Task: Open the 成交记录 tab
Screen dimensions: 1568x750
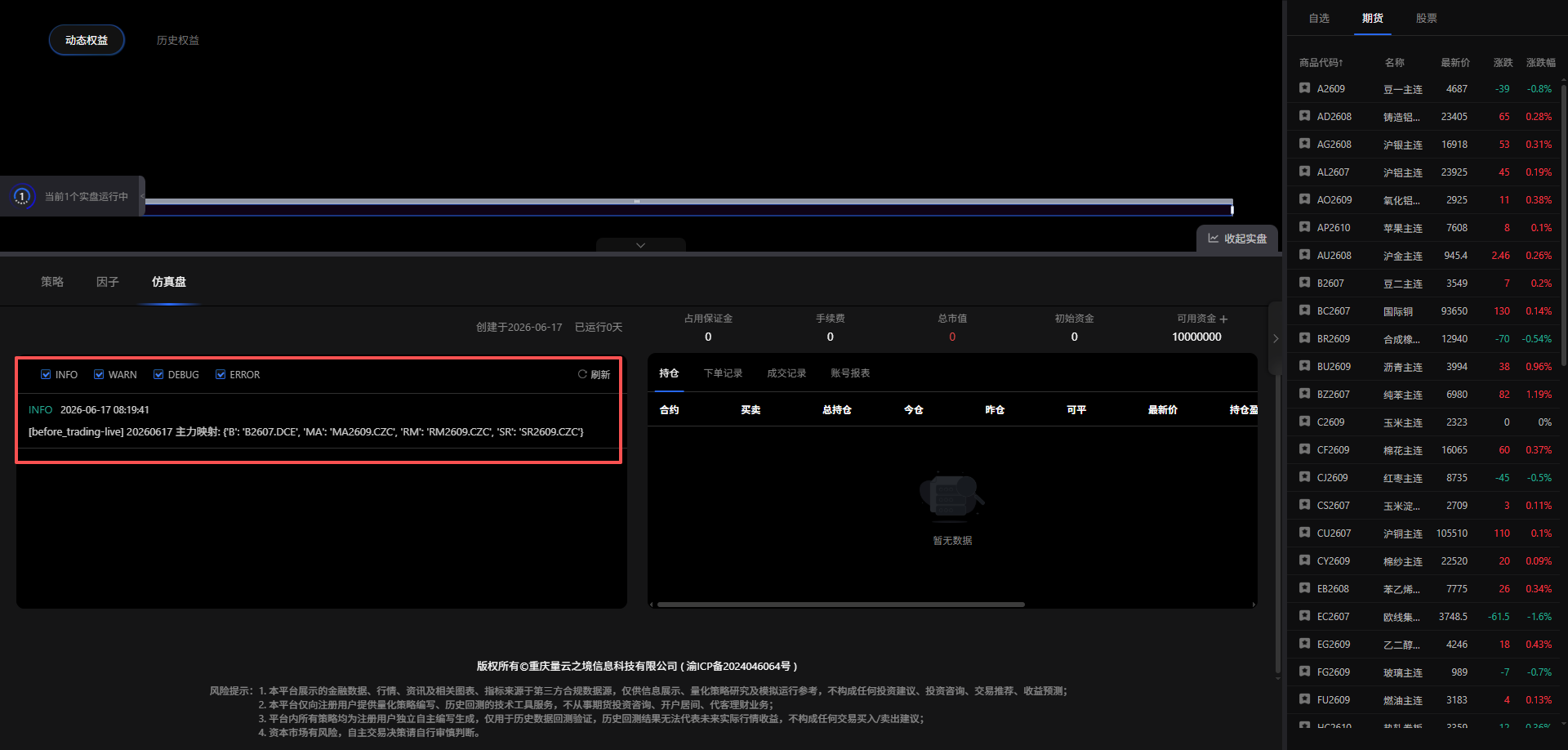Action: (x=786, y=373)
